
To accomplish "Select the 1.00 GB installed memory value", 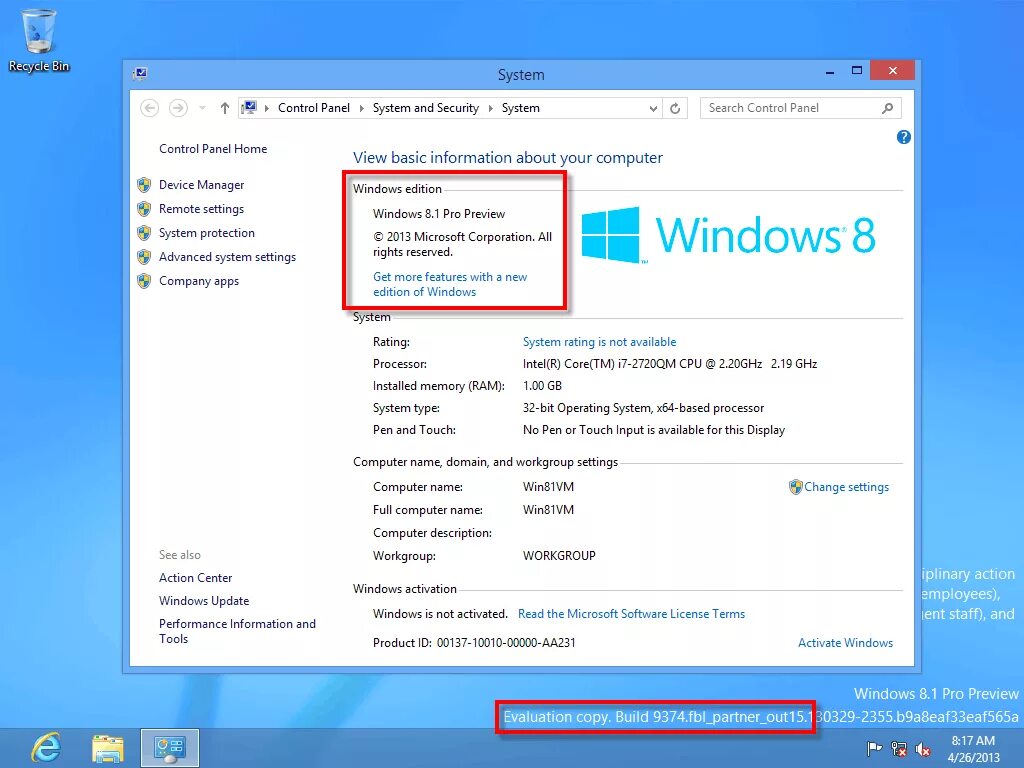I will 542,386.
